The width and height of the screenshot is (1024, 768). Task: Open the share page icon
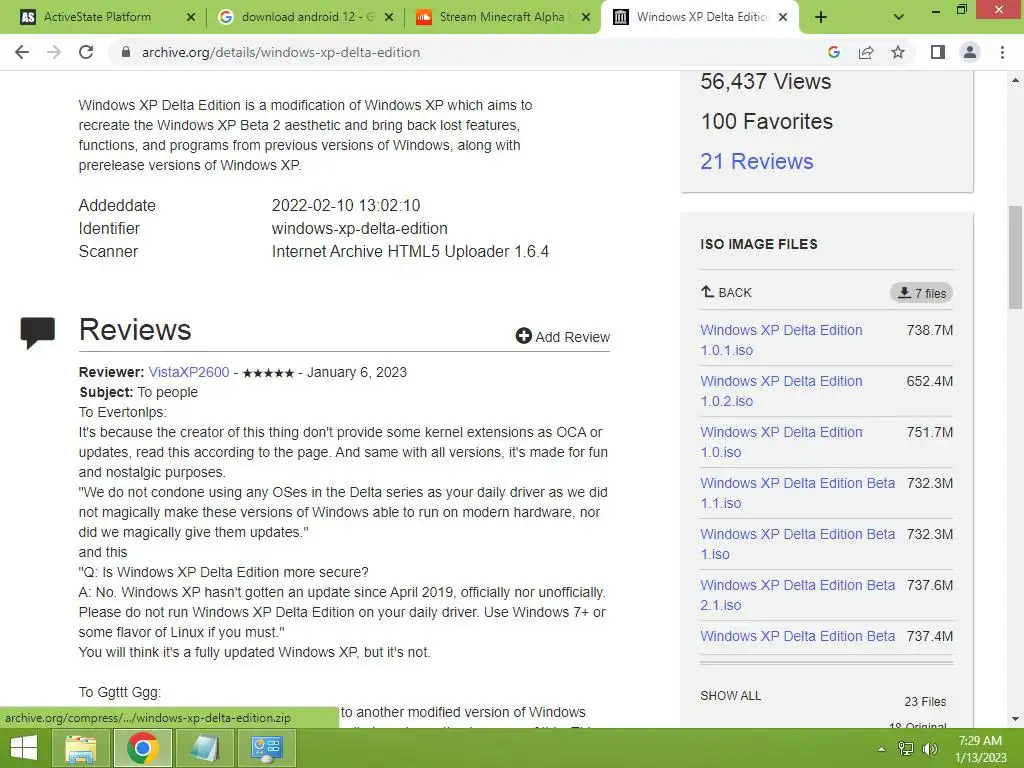(866, 52)
